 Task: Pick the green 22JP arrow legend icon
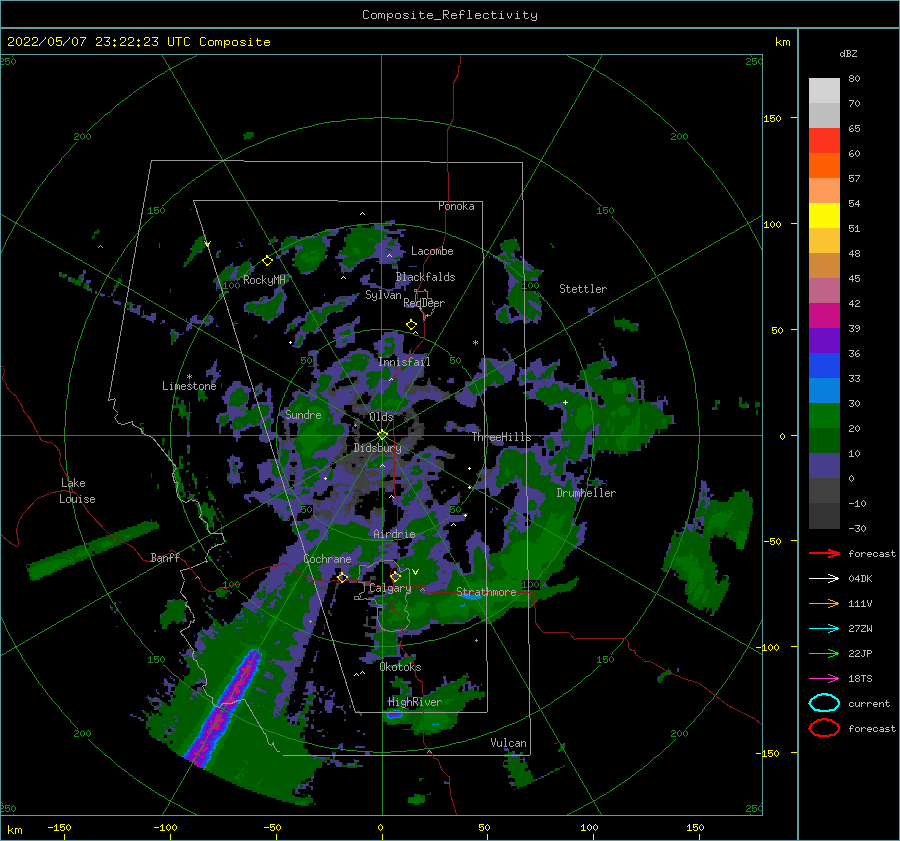coord(824,653)
